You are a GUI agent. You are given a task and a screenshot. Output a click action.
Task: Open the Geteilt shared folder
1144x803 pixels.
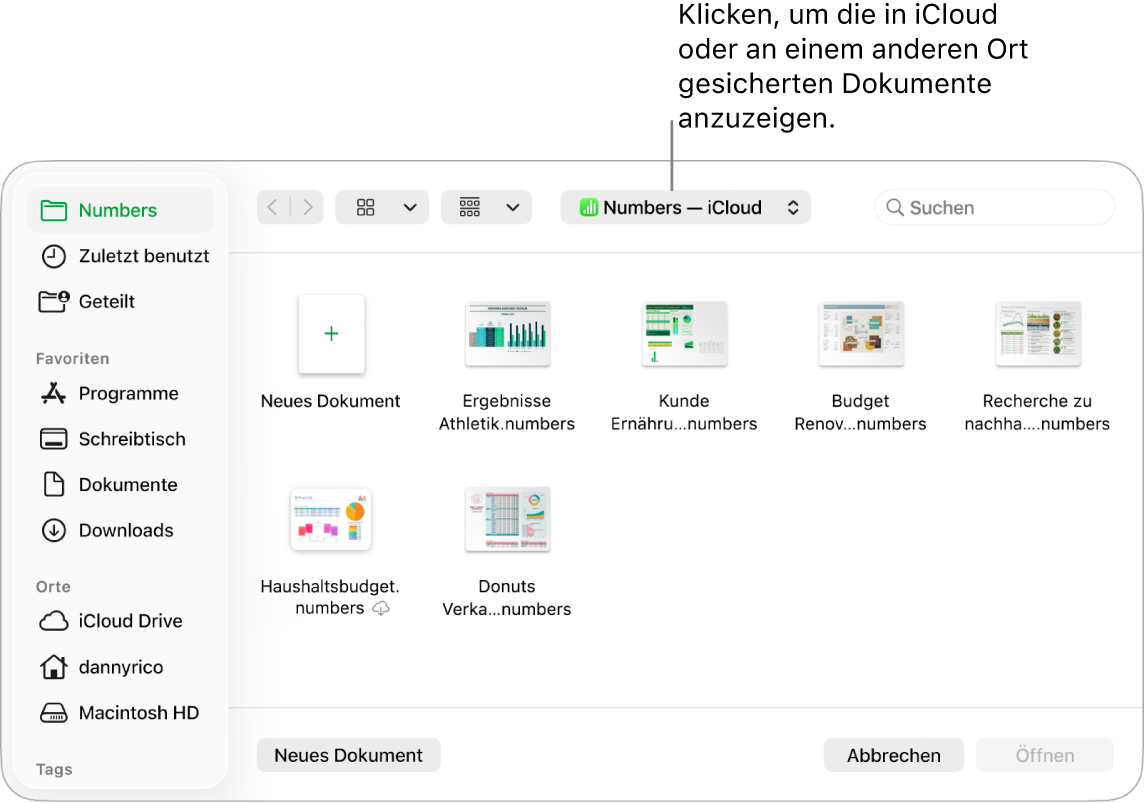pyautogui.click(x=120, y=301)
